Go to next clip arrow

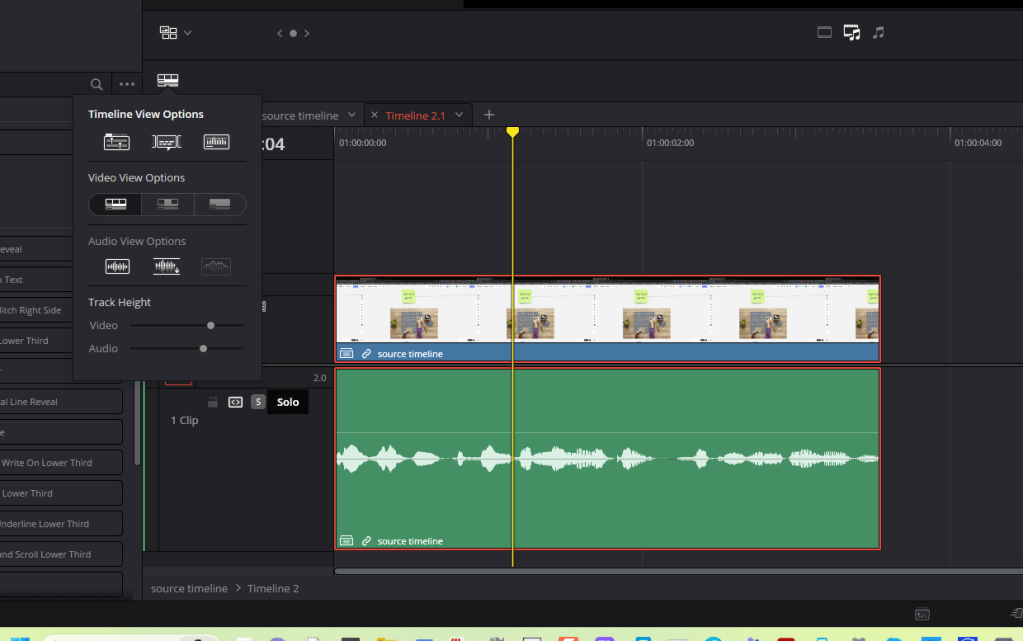pyautogui.click(x=307, y=33)
